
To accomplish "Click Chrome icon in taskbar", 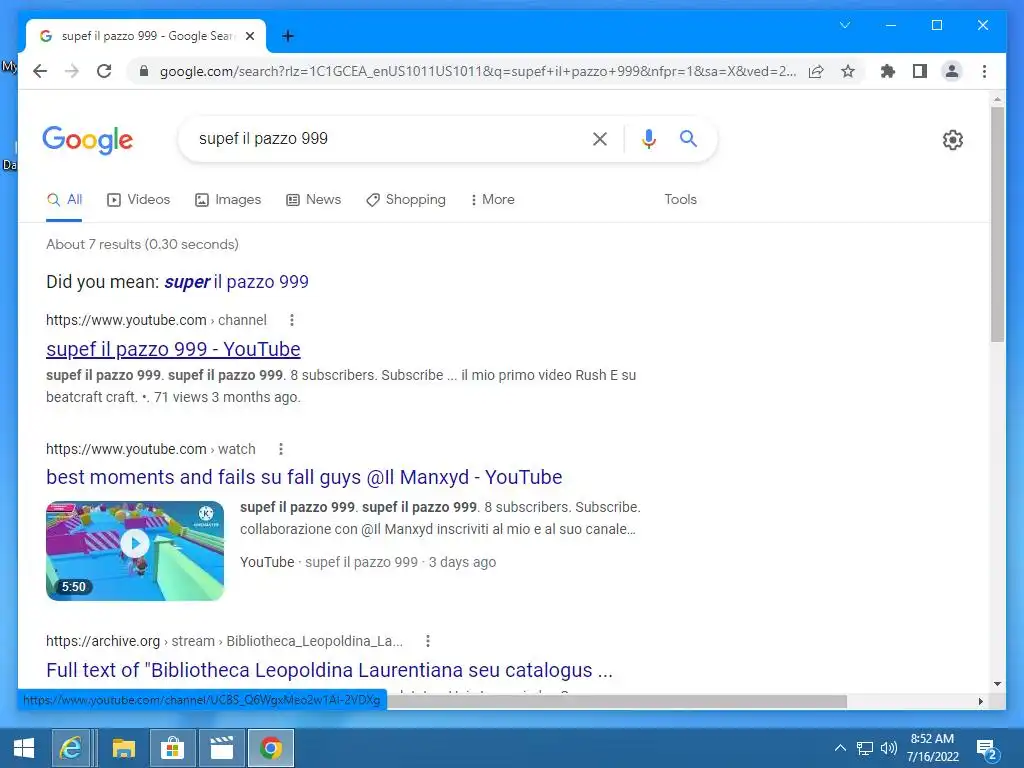I will coord(270,748).
